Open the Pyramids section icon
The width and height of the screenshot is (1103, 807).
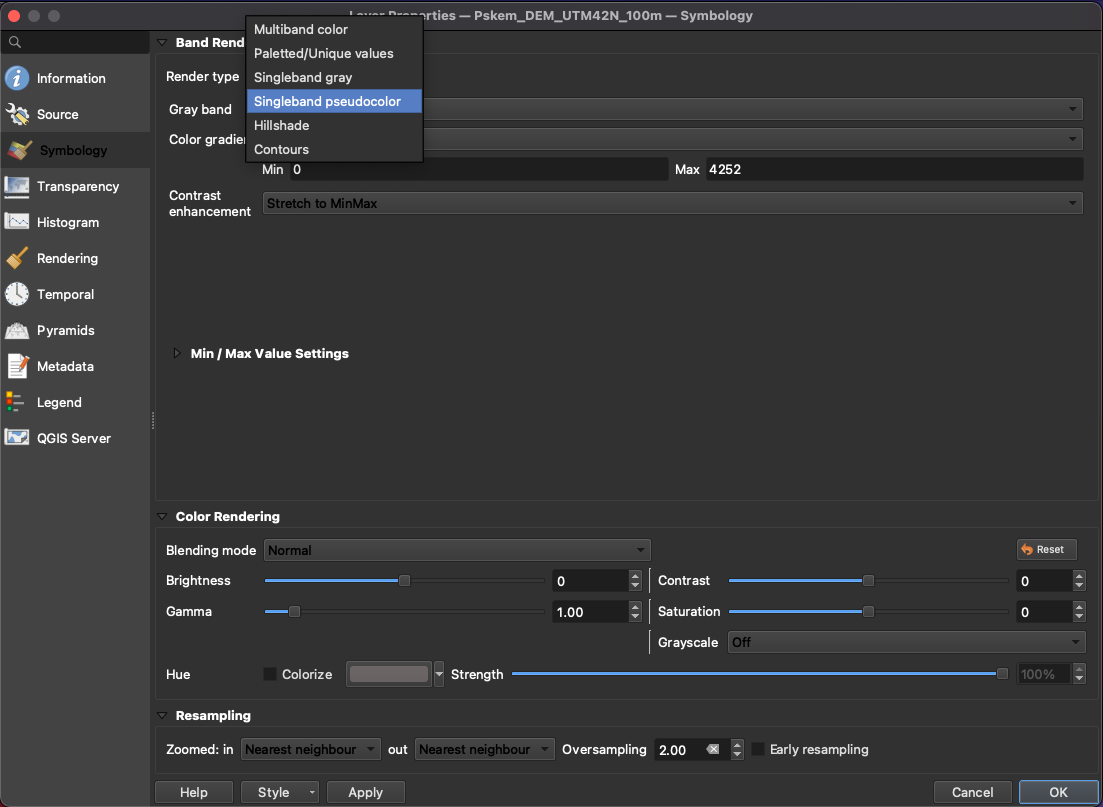tap(17, 330)
